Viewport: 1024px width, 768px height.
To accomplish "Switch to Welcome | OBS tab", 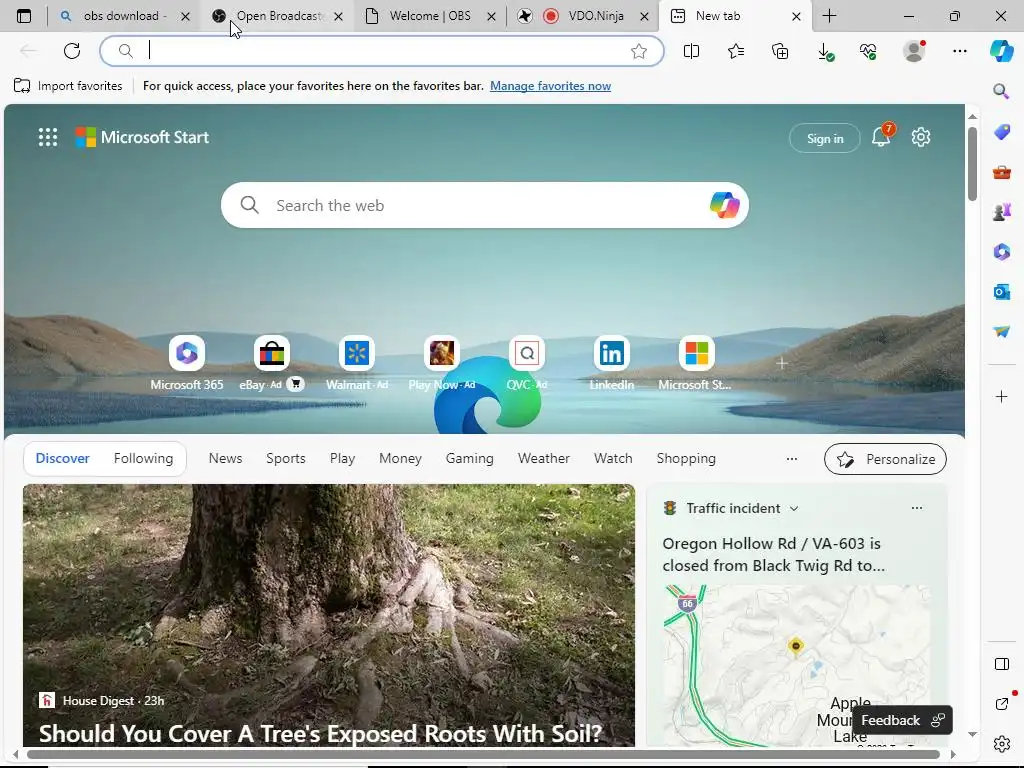I will [x=430, y=16].
